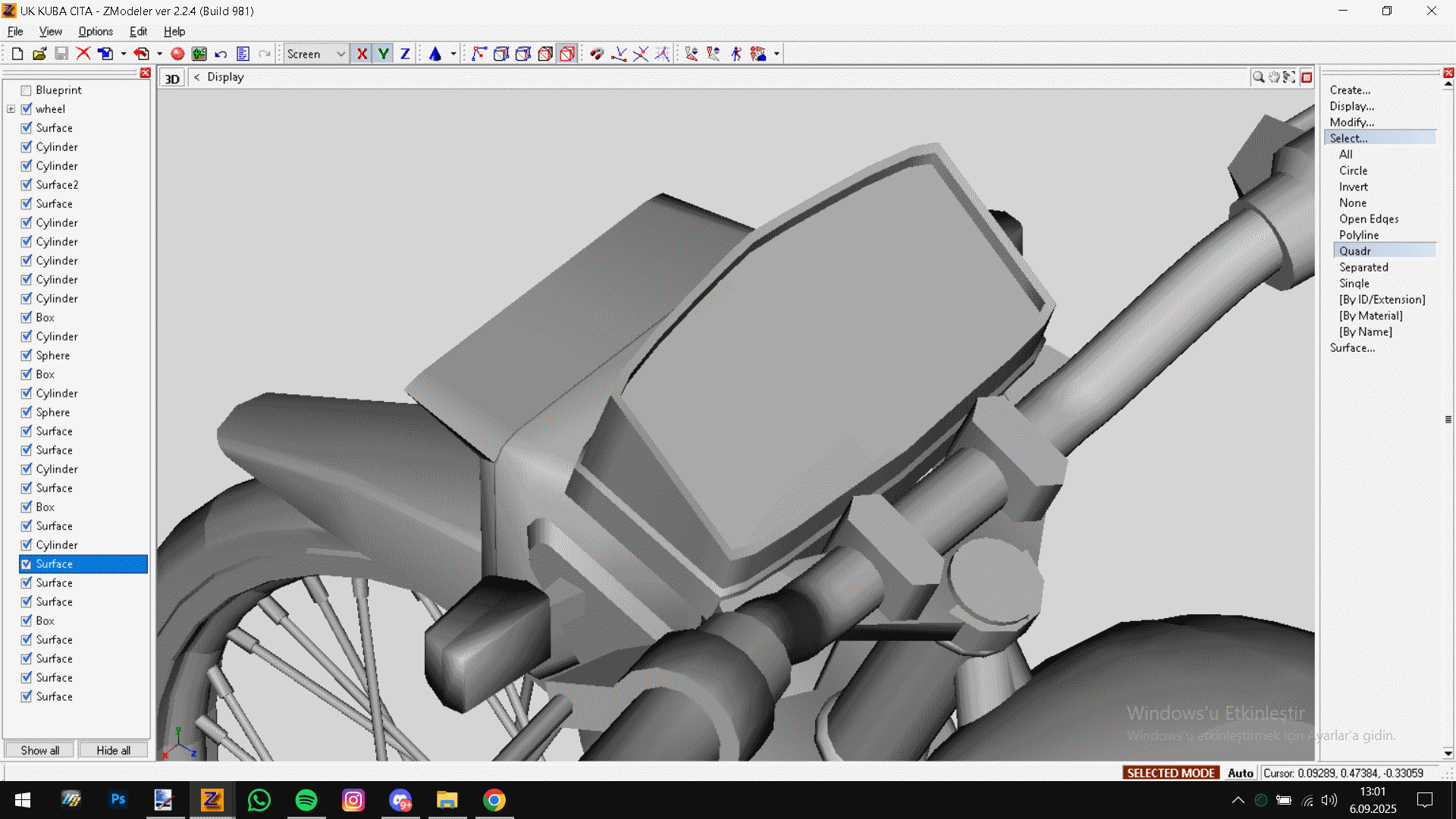Open the Options menu
This screenshot has height=819, width=1456.
pyautogui.click(x=96, y=31)
